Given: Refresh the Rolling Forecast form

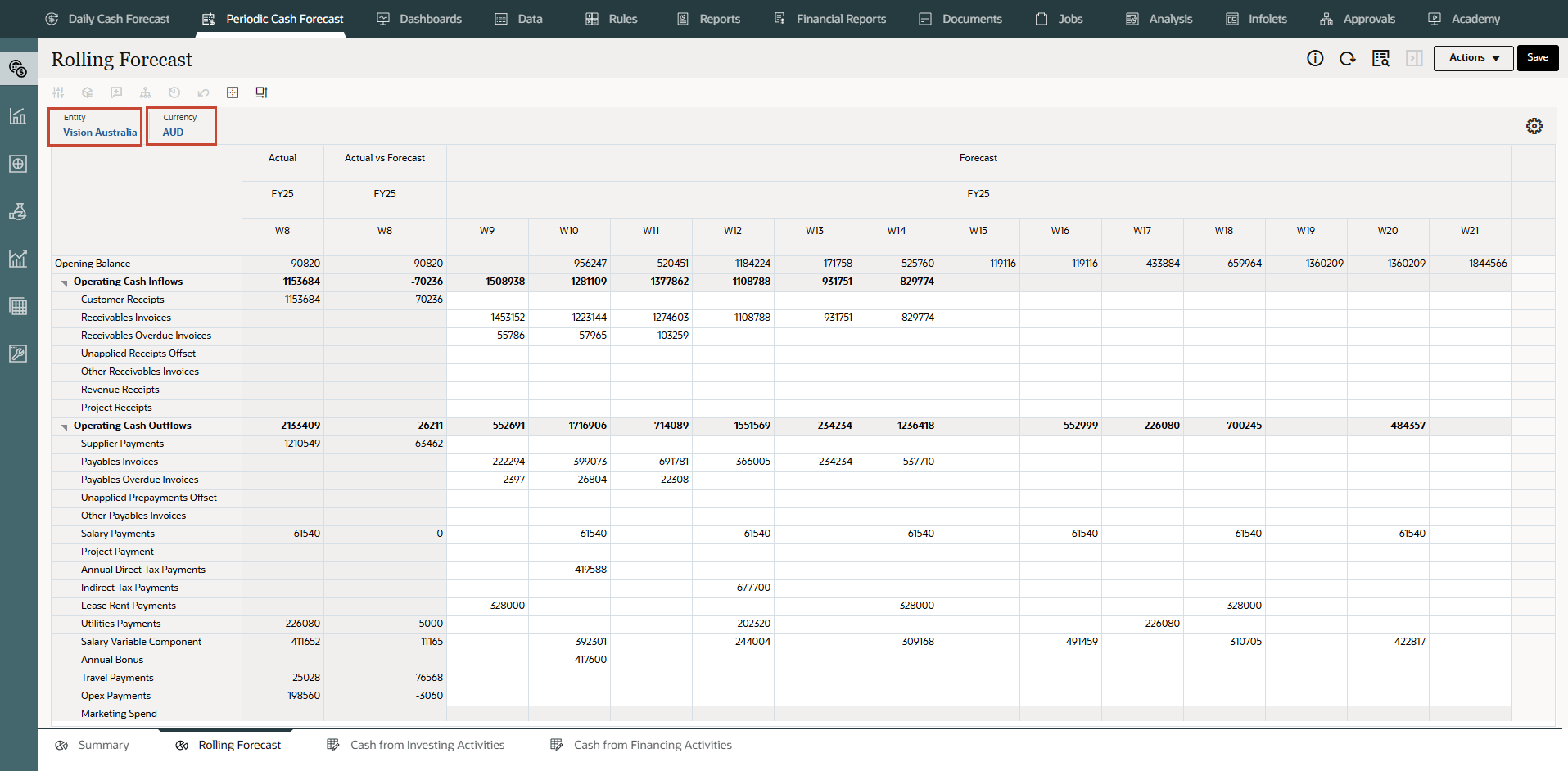Looking at the screenshot, I should tap(1348, 58).
